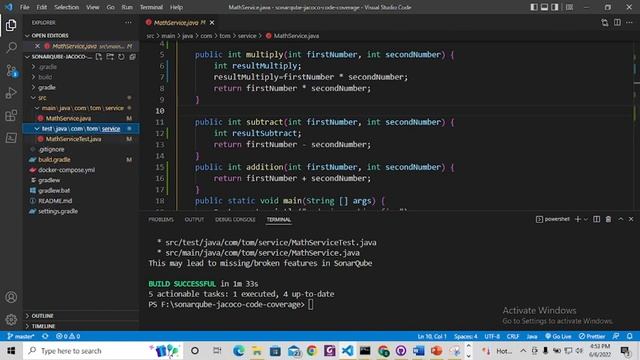Click the errors and warnings indicator
Screen dimensions: 640x360
click(68, 336)
